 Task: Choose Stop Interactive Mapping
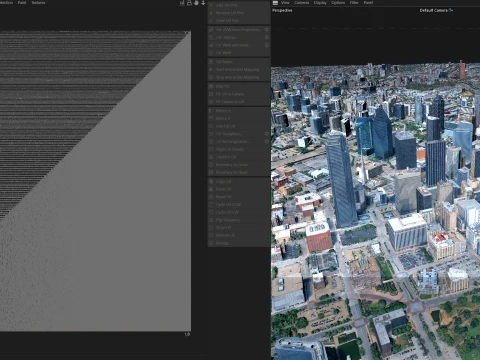(239, 77)
